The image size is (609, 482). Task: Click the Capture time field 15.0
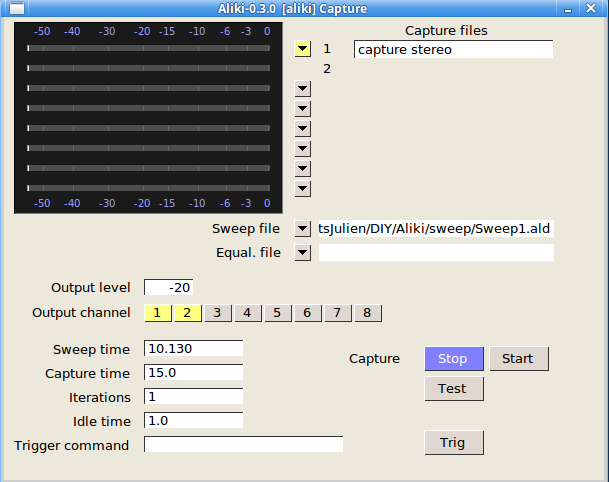(x=193, y=372)
